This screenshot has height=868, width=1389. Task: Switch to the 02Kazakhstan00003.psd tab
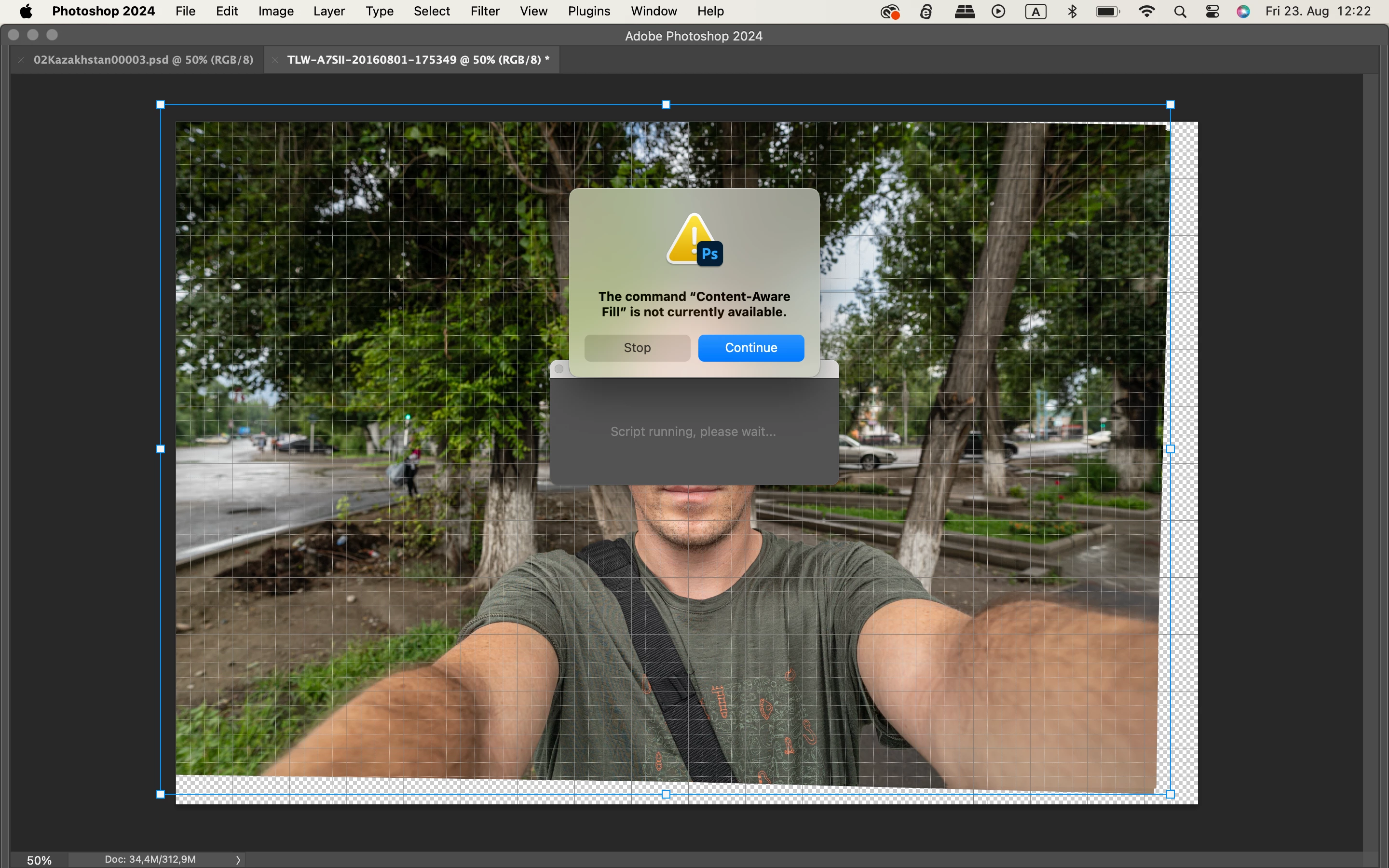click(x=143, y=60)
